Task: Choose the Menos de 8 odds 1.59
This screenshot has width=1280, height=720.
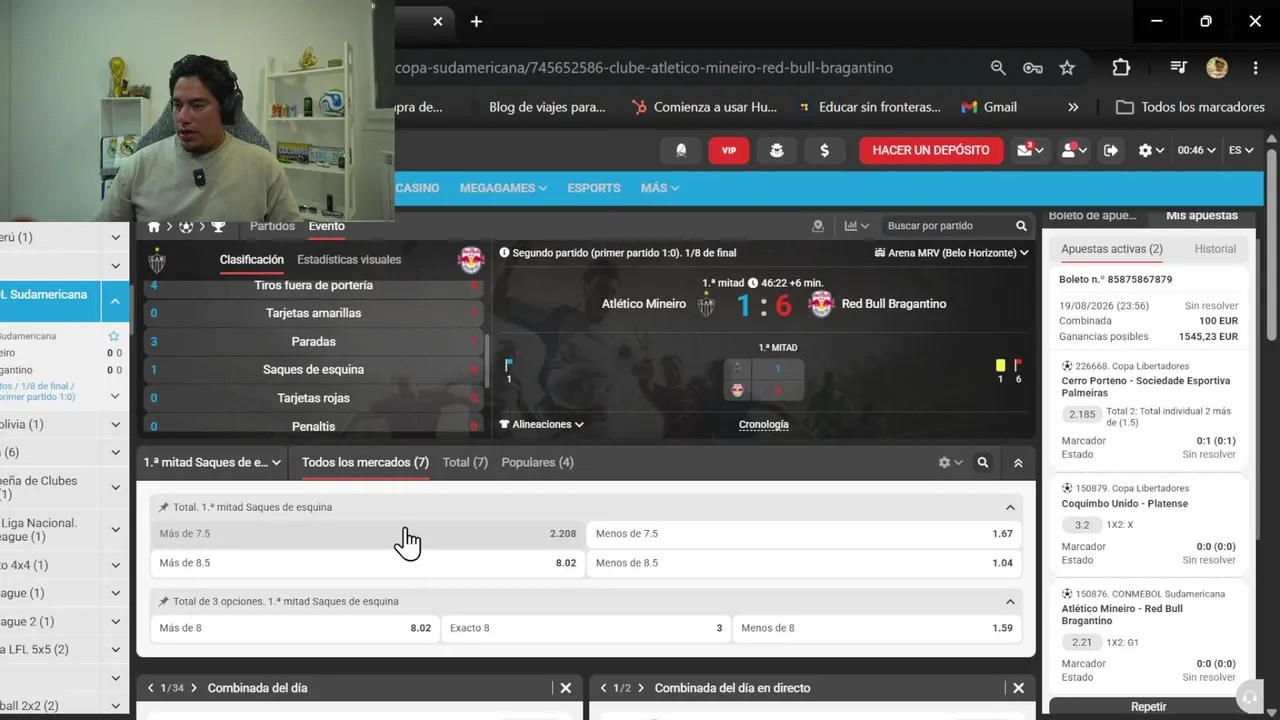Action: 877,628
